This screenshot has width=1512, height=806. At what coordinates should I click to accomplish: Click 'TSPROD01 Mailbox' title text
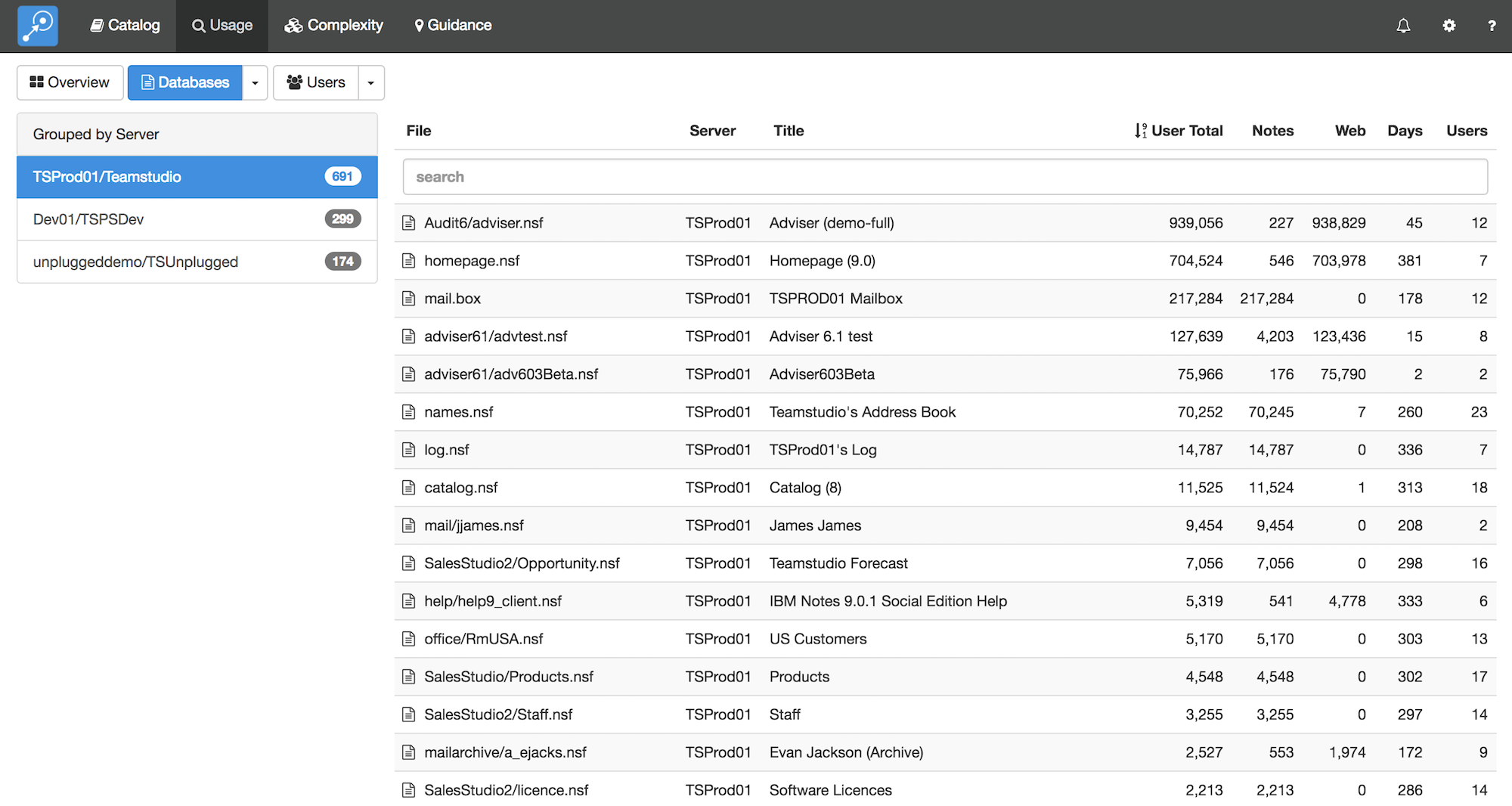point(836,299)
